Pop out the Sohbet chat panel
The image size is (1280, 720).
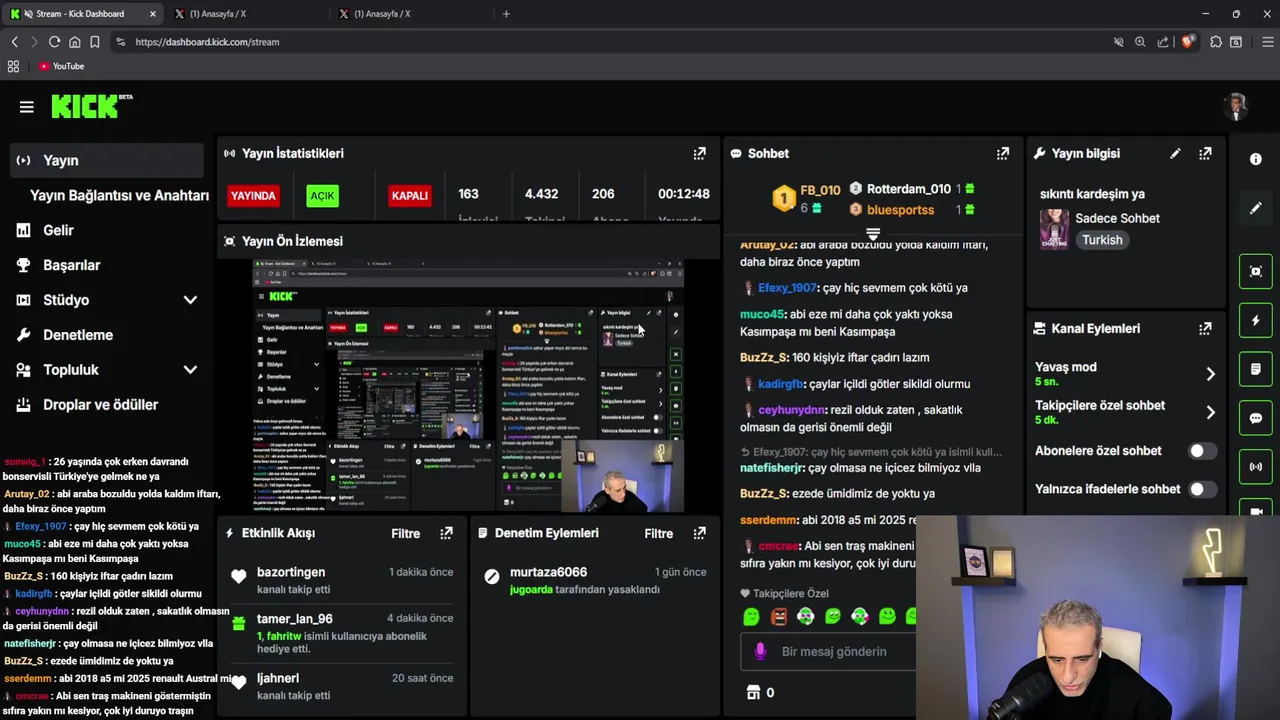[x=1003, y=153]
